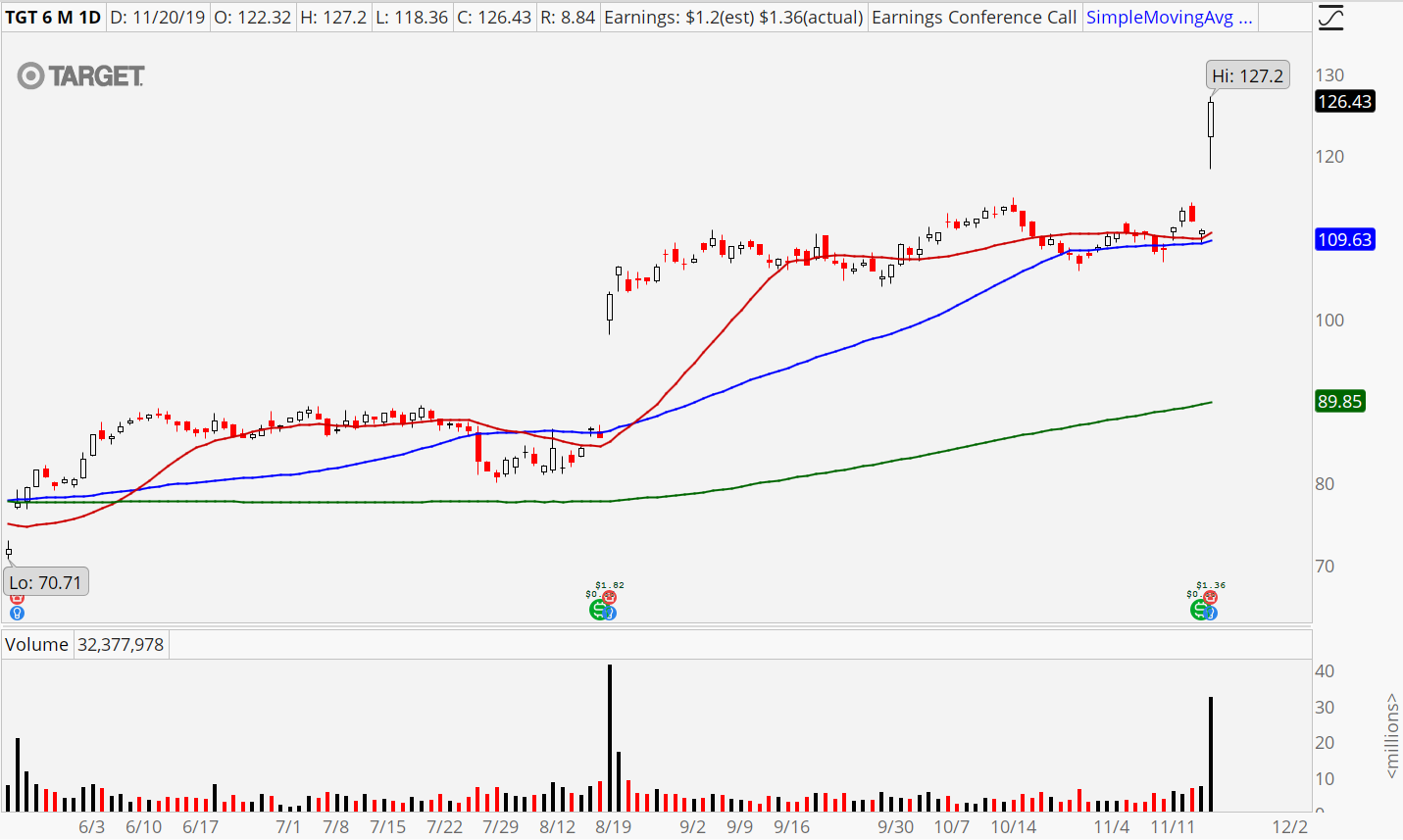Click the blue lightbulb icon near 8/19
Screen dimensions: 1403x840
[610, 614]
